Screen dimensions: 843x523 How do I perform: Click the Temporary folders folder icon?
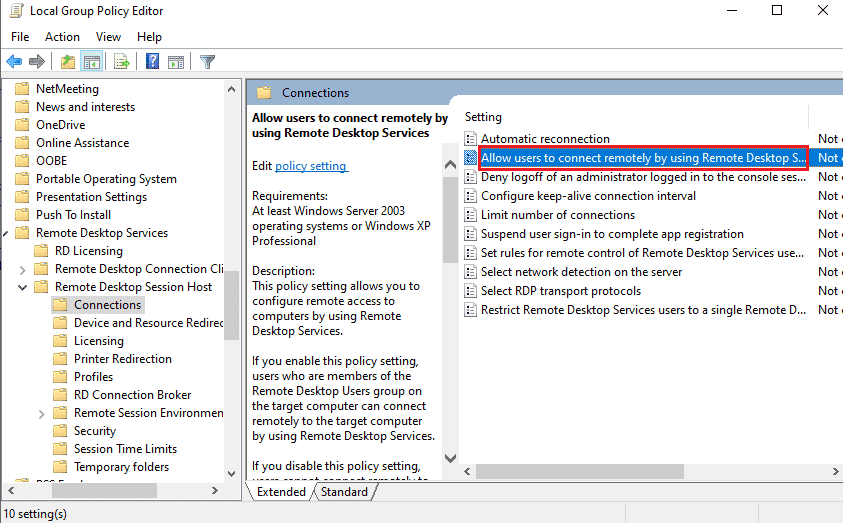point(60,467)
